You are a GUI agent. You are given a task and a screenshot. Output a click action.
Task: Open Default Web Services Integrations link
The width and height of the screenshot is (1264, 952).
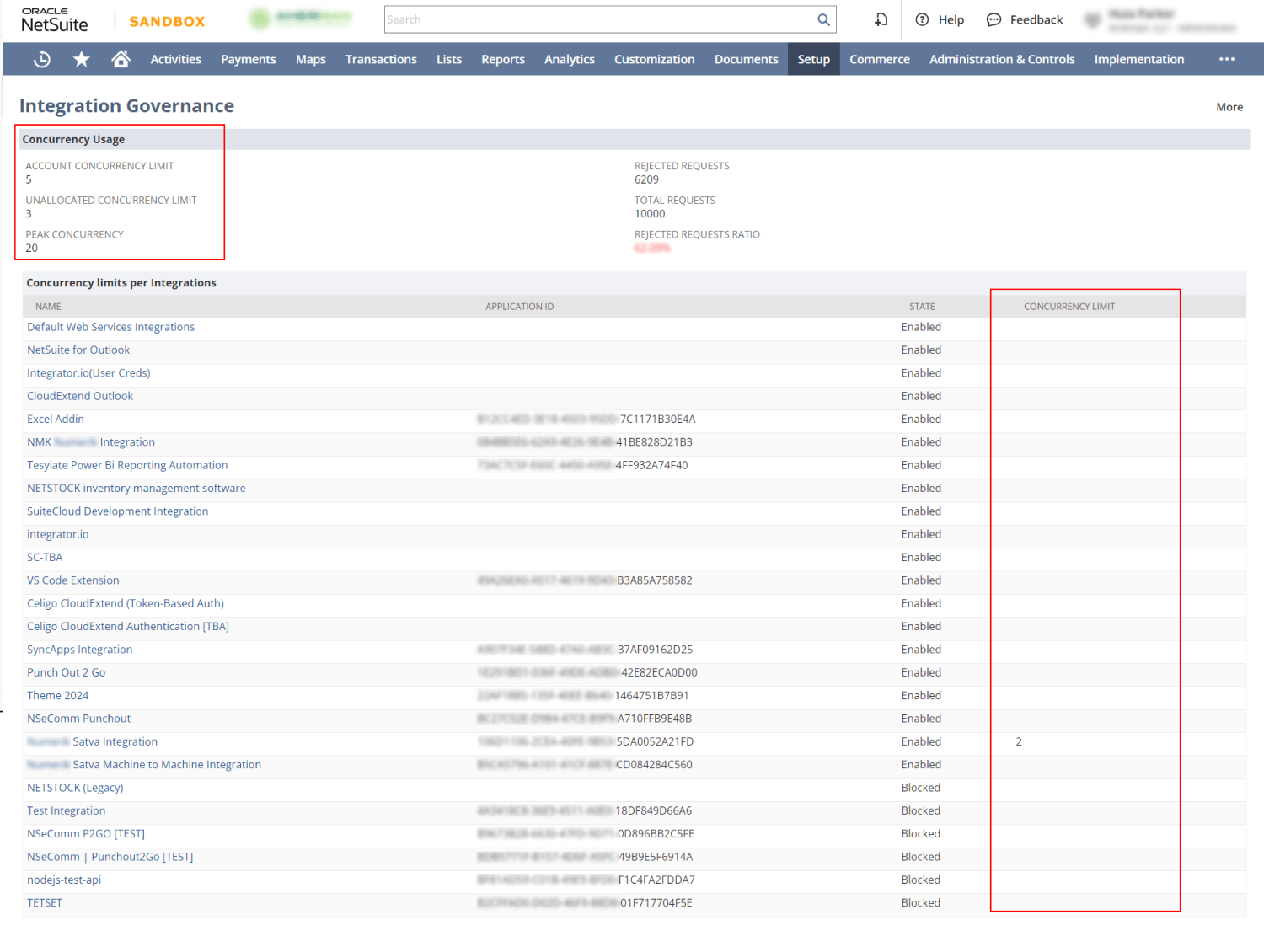(x=110, y=327)
